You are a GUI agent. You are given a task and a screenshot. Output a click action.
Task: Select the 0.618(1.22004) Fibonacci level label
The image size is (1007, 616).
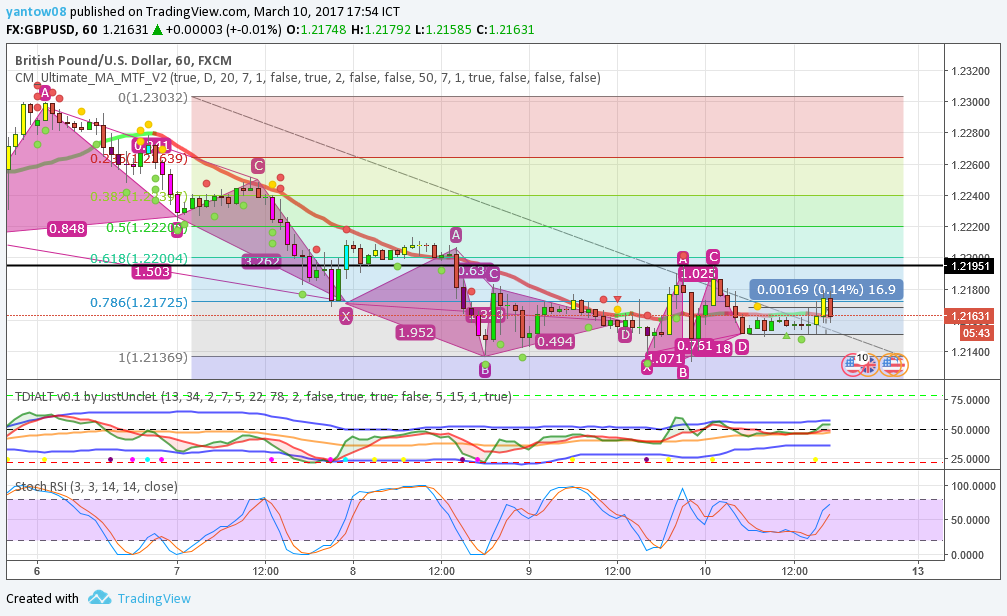(x=139, y=258)
